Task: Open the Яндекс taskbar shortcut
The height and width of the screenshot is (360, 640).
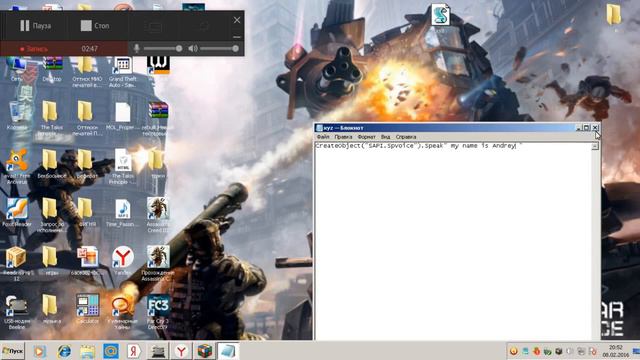Action: click(x=134, y=351)
